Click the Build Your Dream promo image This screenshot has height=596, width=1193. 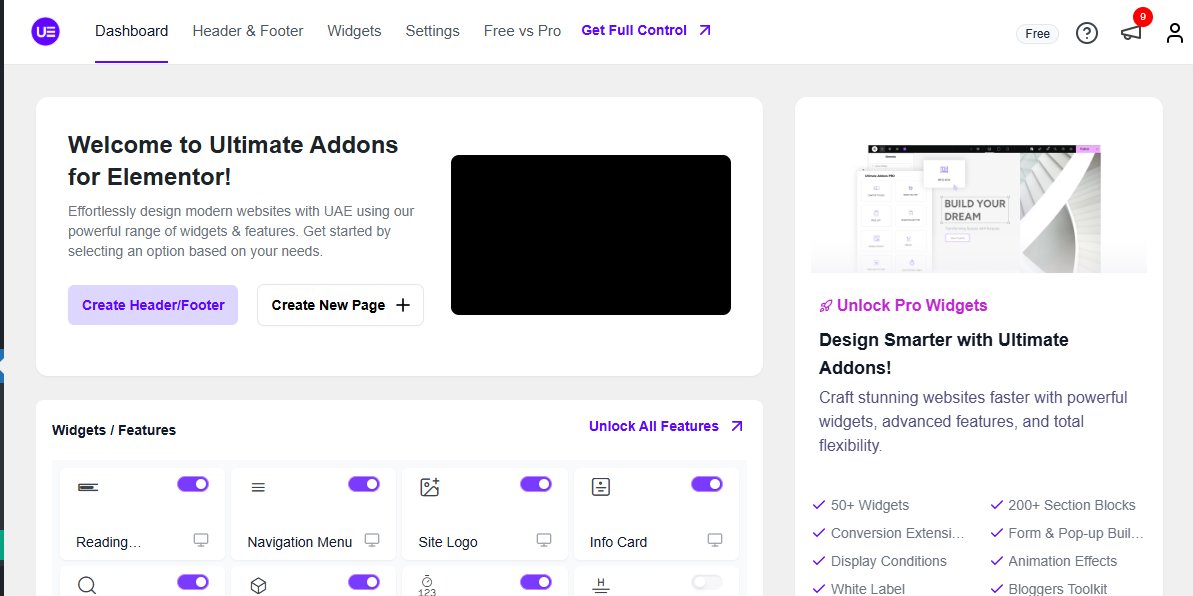click(978, 208)
